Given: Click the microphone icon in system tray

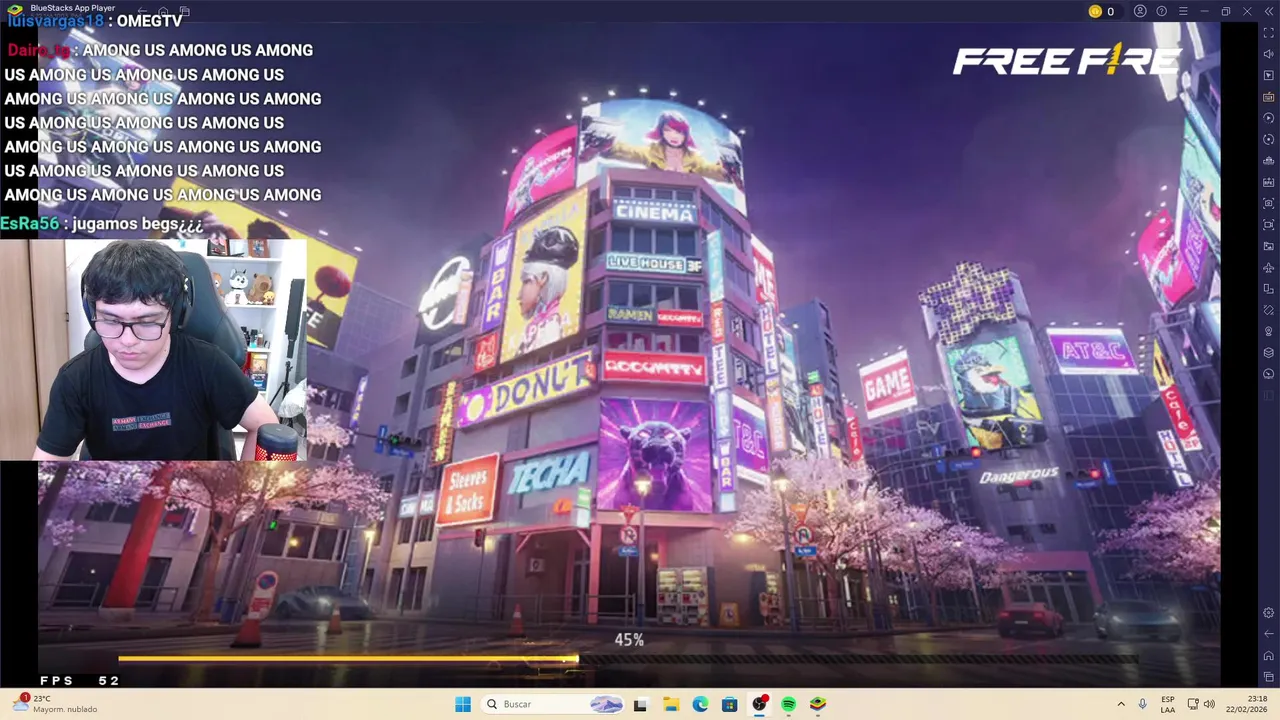Looking at the screenshot, I should pos(1142,704).
